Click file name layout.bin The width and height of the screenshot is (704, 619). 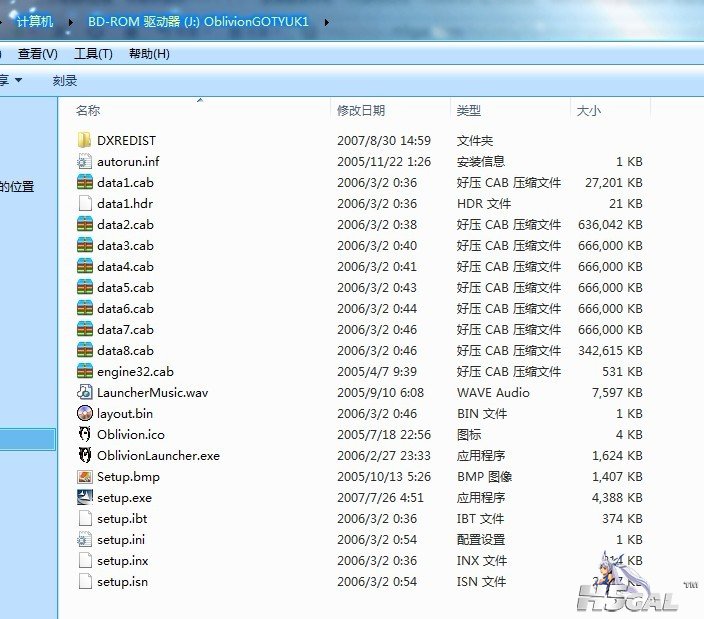pyautogui.click(x=125, y=413)
